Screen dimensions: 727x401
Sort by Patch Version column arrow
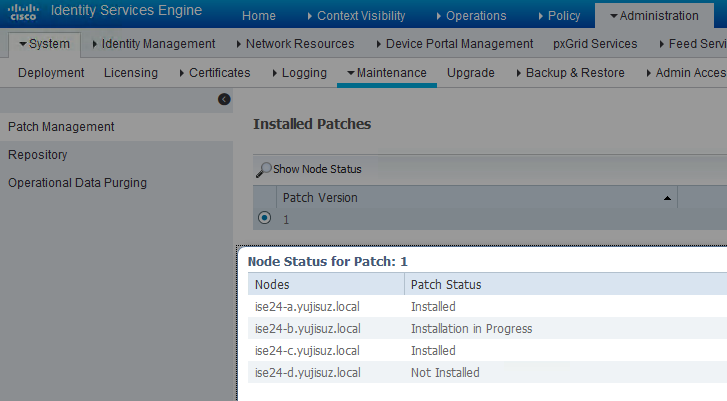(667, 198)
